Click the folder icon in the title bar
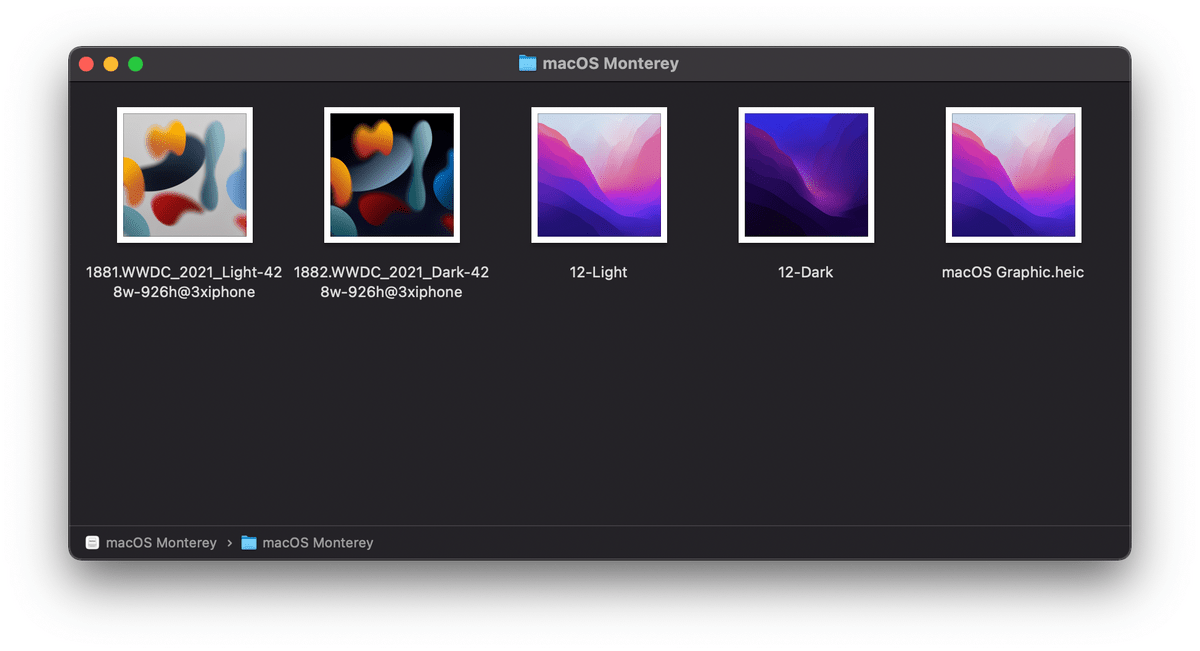This screenshot has height=651, width=1200. click(528, 63)
